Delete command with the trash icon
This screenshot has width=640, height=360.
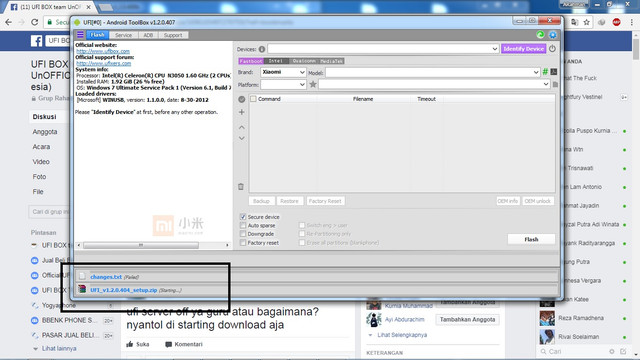click(x=241, y=187)
